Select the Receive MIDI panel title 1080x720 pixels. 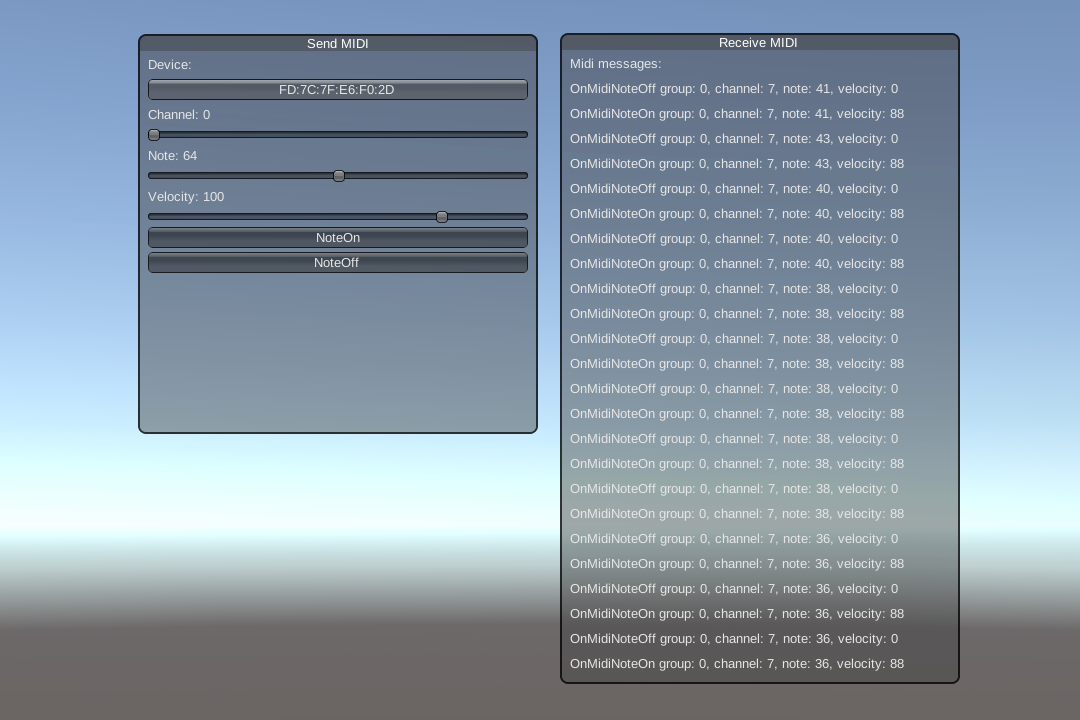(x=757, y=42)
